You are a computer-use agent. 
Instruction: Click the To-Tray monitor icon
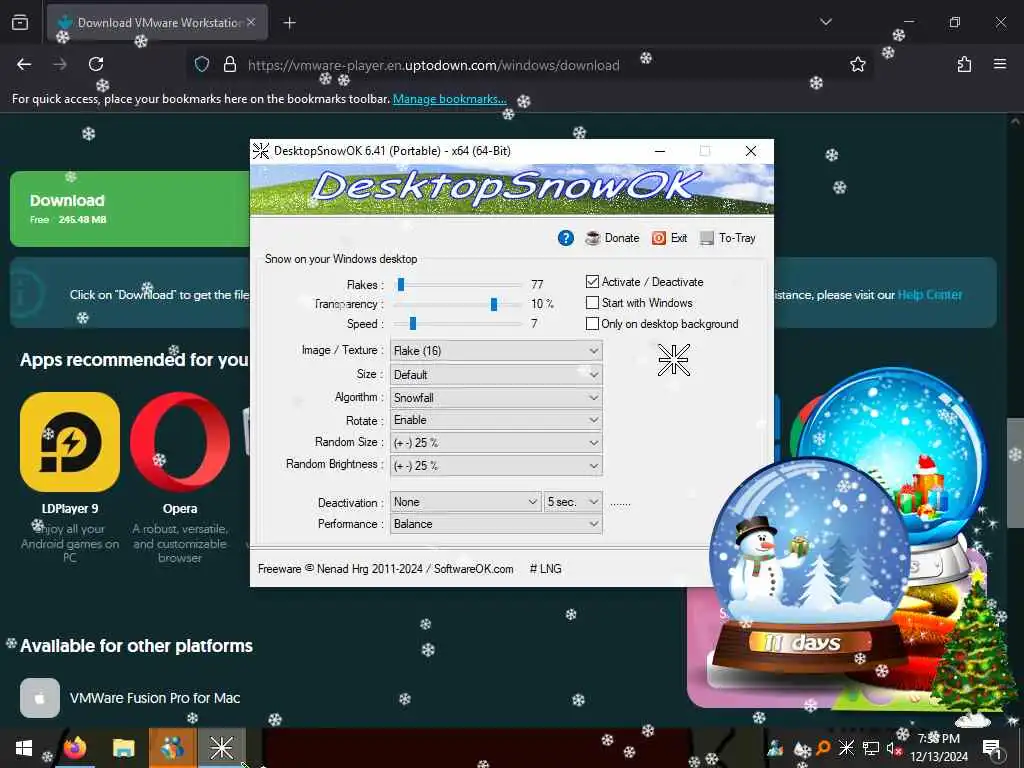(707, 238)
